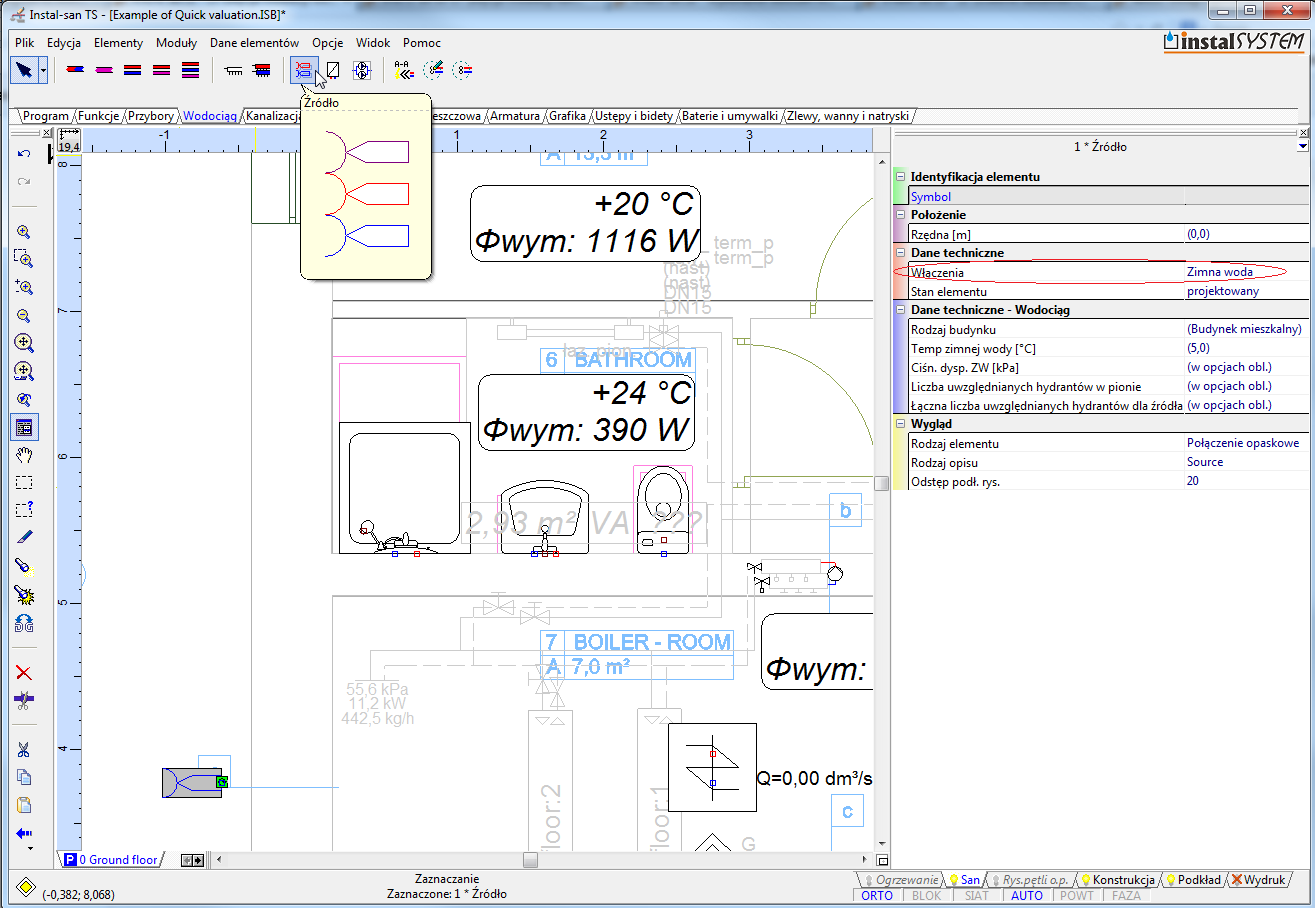This screenshot has height=908, width=1315.
Task: Collapse the Wygląd properties section
Action: pyautogui.click(x=900, y=424)
